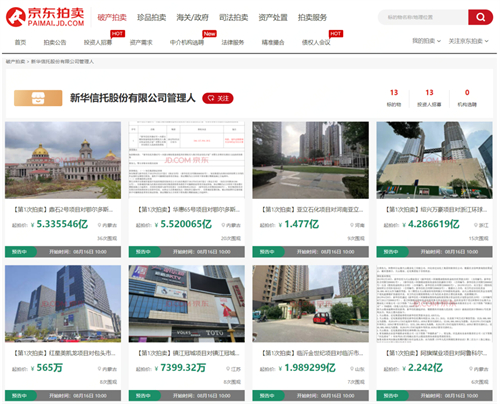Open 中介机构选聘 item with New badge
Viewport: 500px width, 404px height.
click(x=187, y=42)
